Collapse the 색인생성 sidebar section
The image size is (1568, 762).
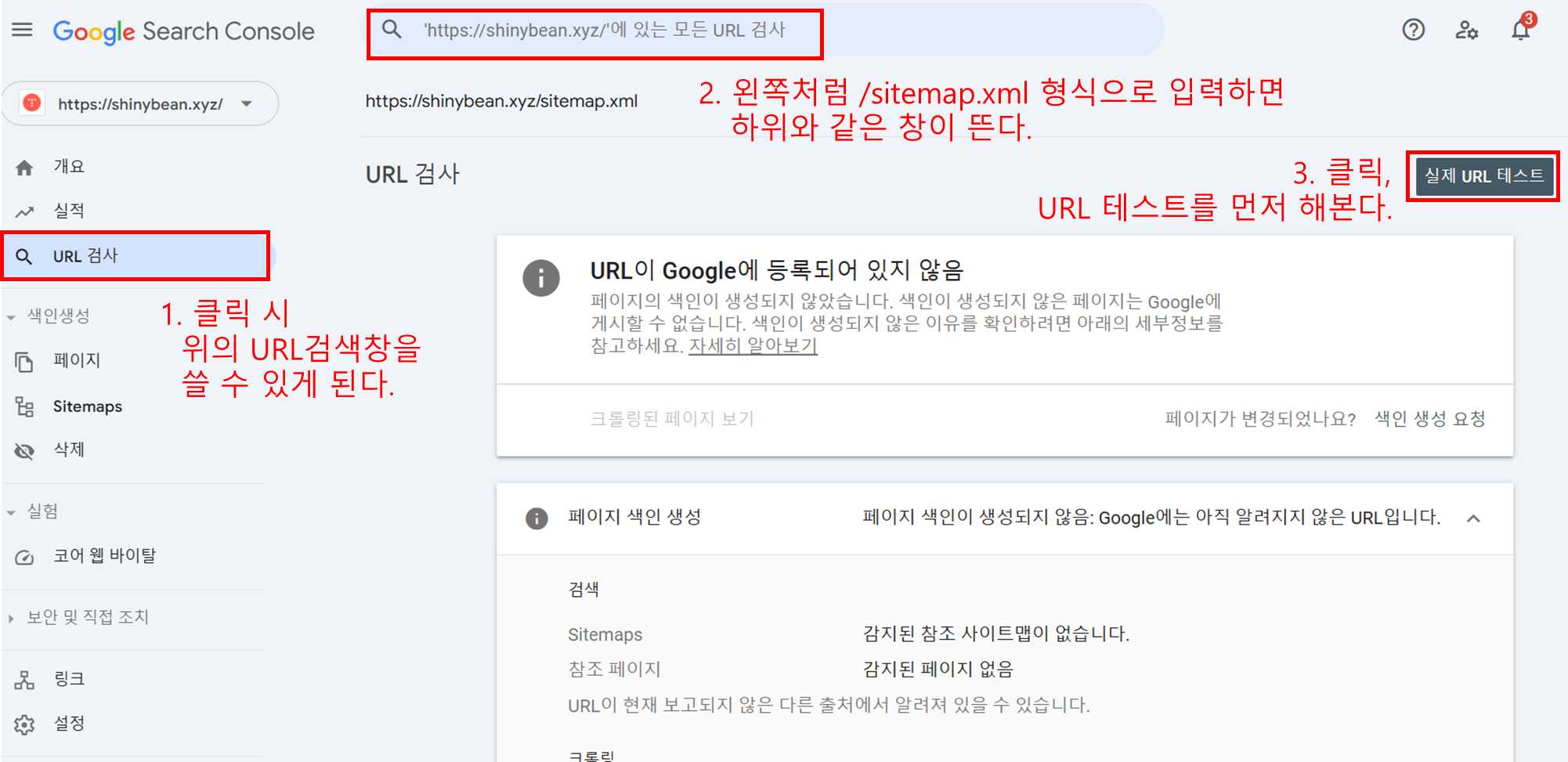click(11, 317)
